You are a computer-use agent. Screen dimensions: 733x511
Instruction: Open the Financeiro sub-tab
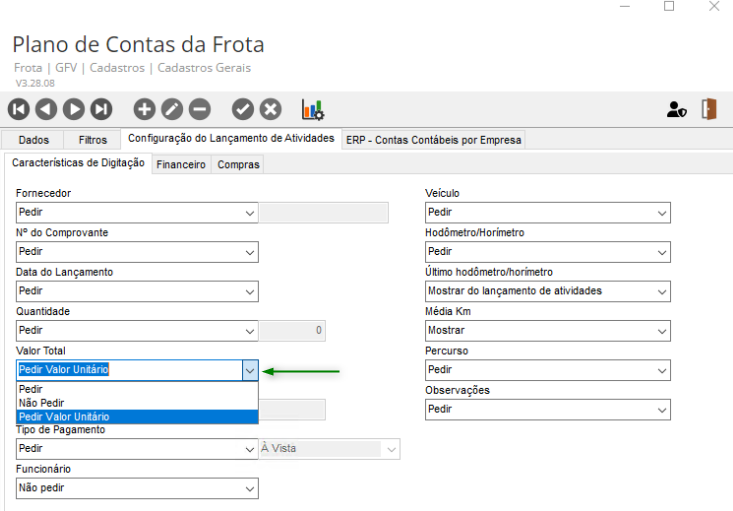tap(181, 164)
